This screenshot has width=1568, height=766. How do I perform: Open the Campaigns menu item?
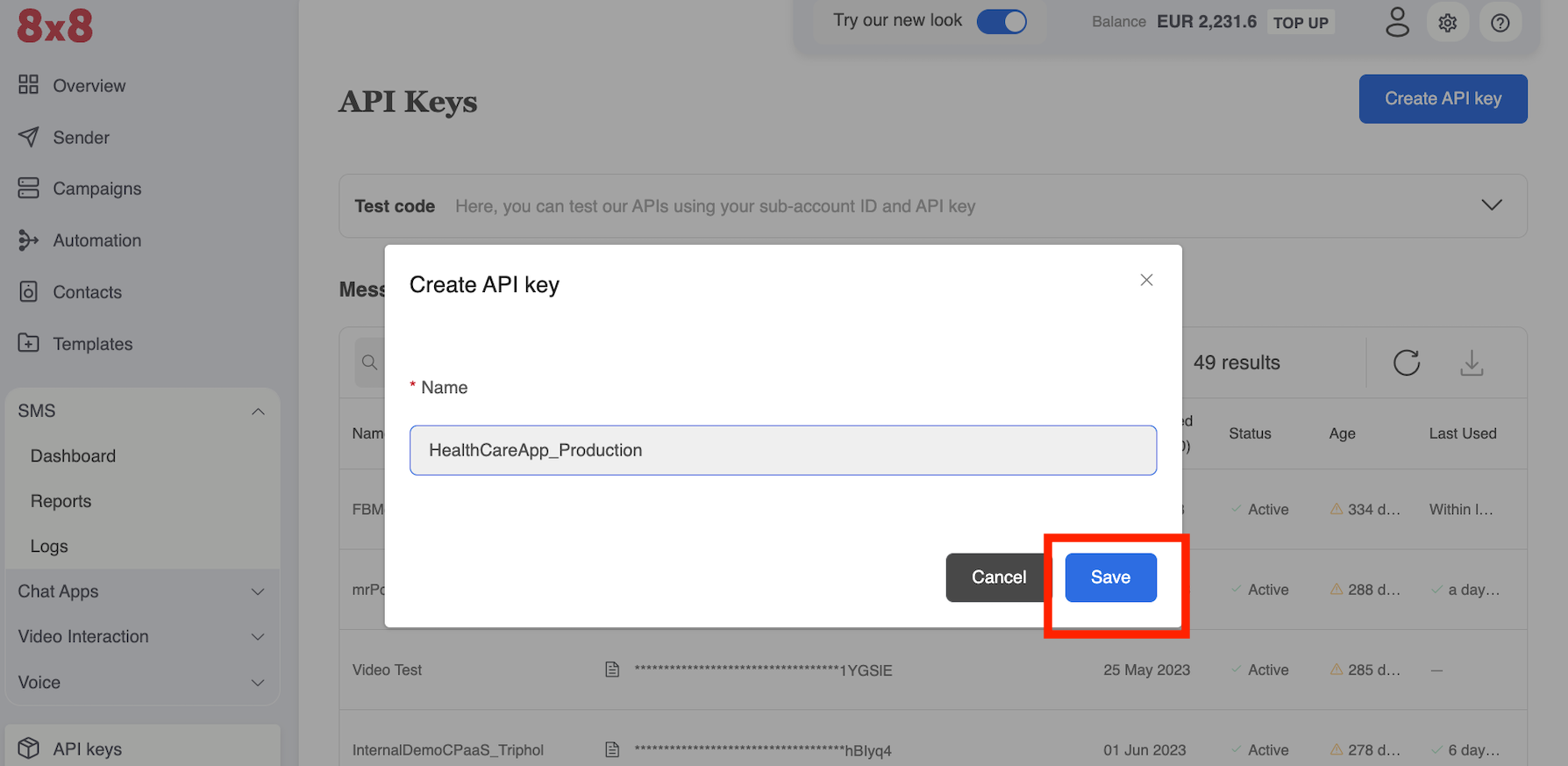click(x=96, y=189)
